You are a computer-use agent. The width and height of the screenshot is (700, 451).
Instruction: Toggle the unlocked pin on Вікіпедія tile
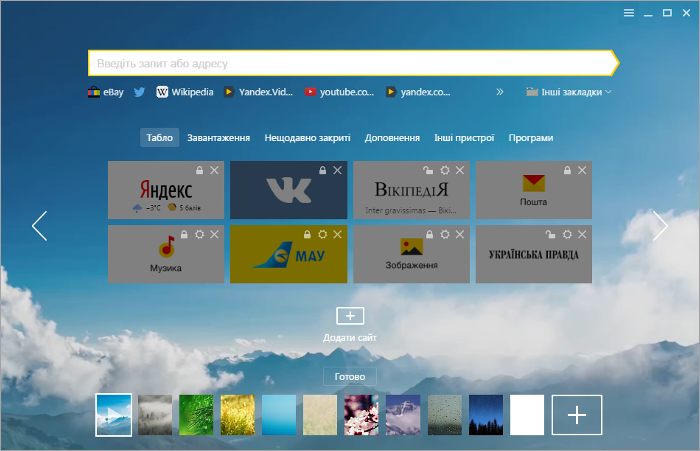[x=428, y=170]
